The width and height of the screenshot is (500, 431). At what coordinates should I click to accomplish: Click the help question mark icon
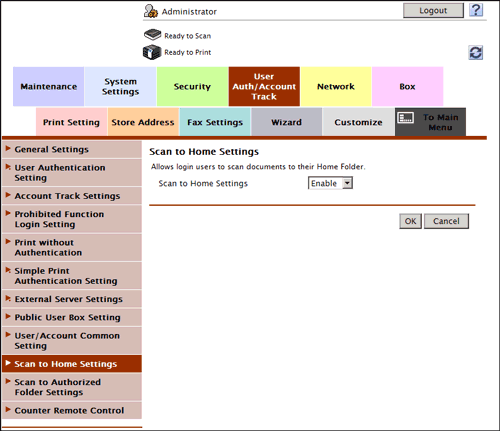tap(476, 10)
